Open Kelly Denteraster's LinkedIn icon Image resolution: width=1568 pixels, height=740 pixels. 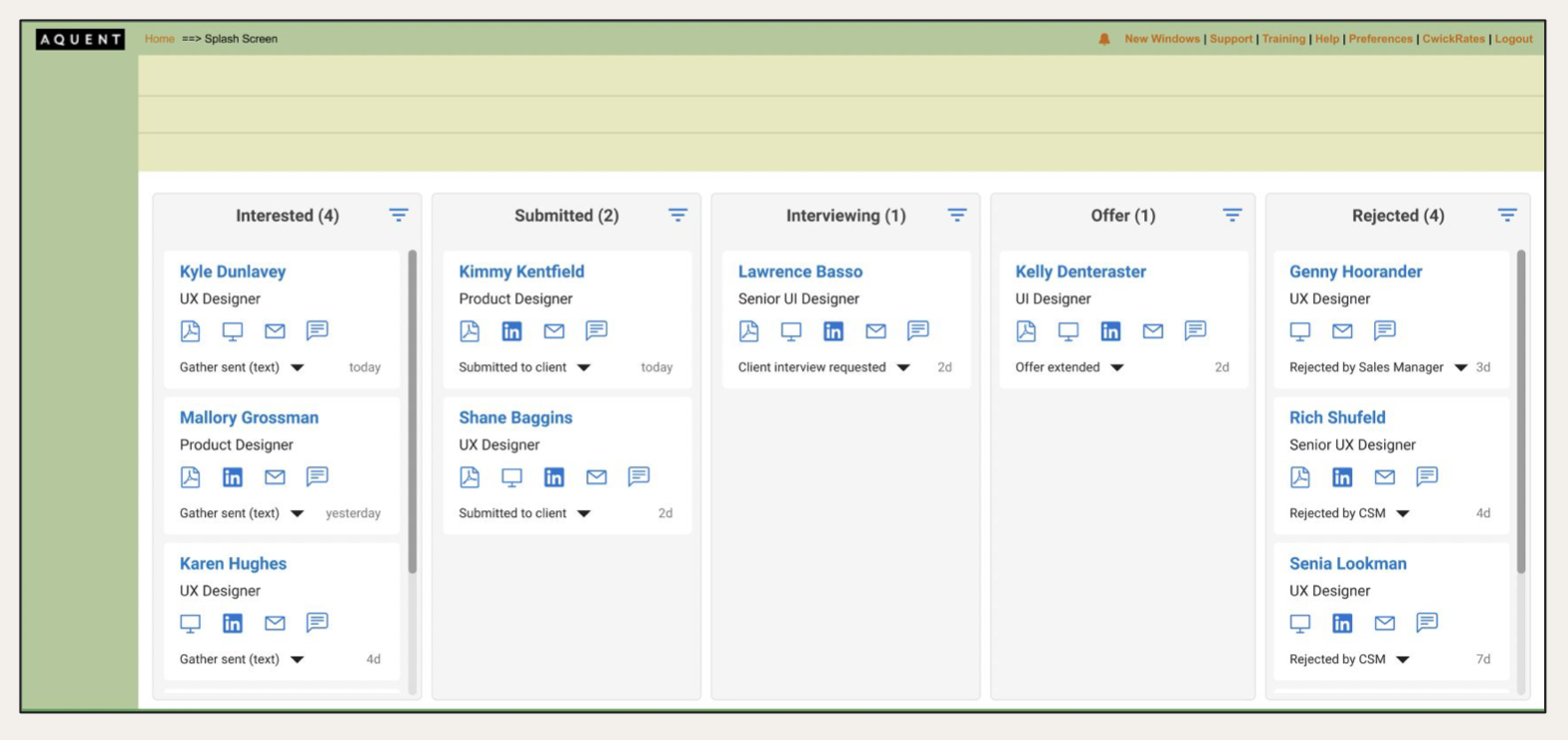(1110, 331)
